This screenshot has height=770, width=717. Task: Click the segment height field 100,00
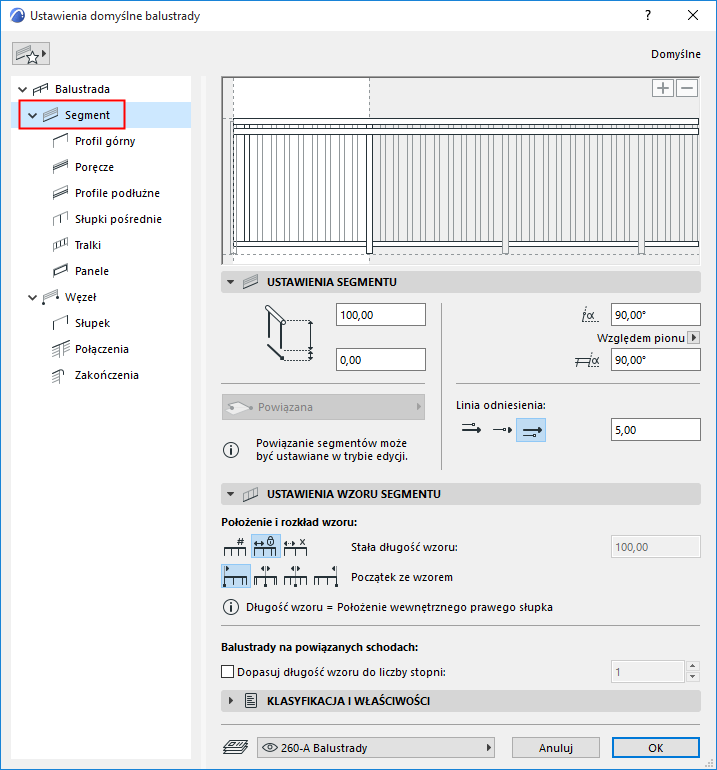coord(381,315)
